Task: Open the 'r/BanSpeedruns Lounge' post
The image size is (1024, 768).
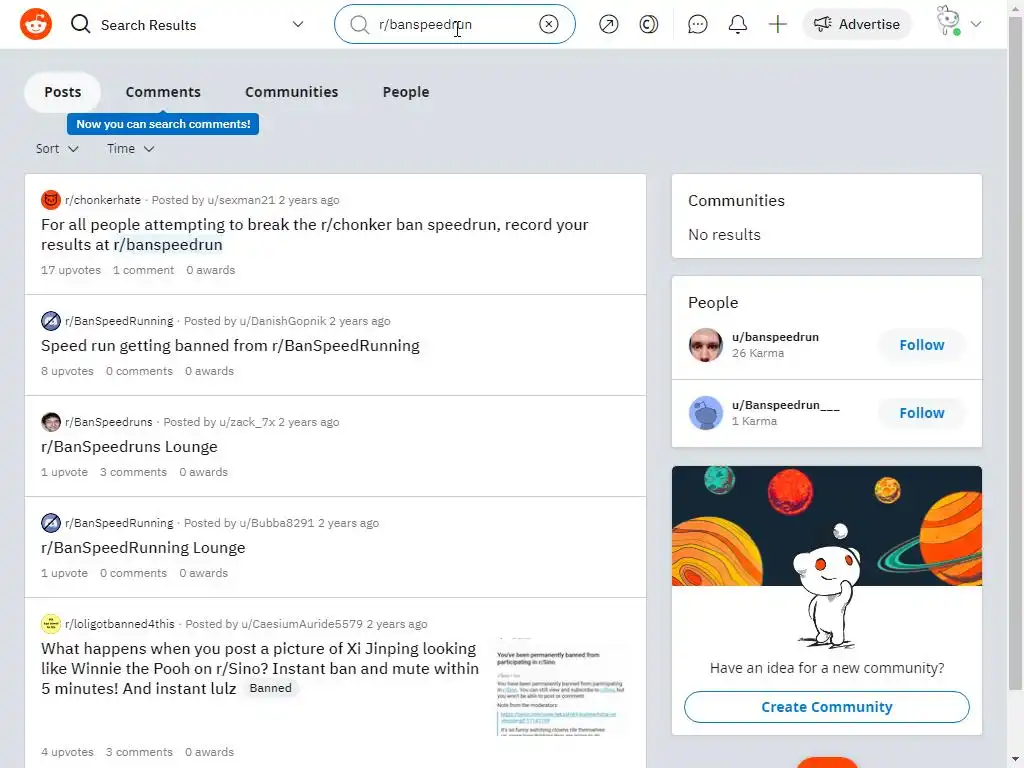Action: pyautogui.click(x=129, y=447)
